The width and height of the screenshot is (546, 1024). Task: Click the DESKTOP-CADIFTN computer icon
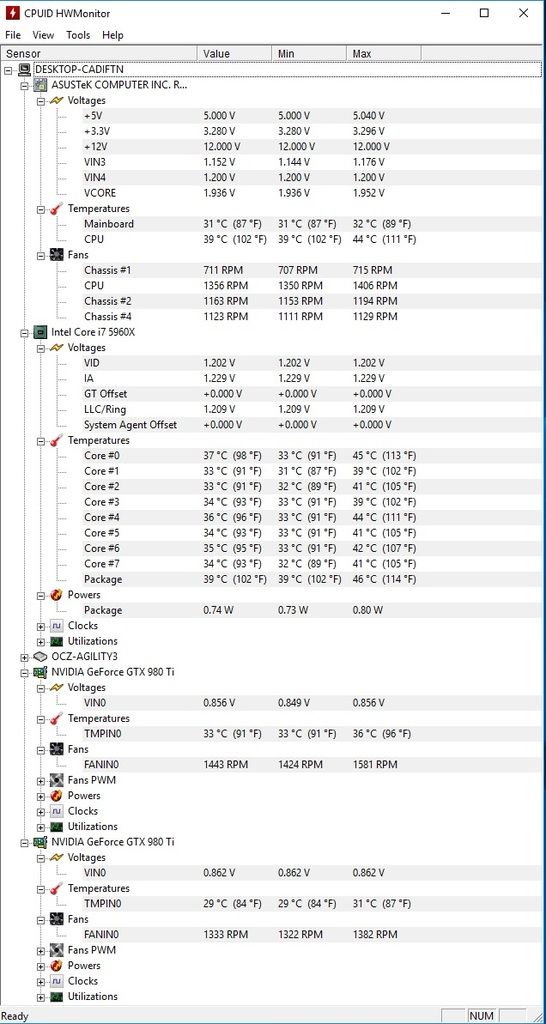pos(25,69)
